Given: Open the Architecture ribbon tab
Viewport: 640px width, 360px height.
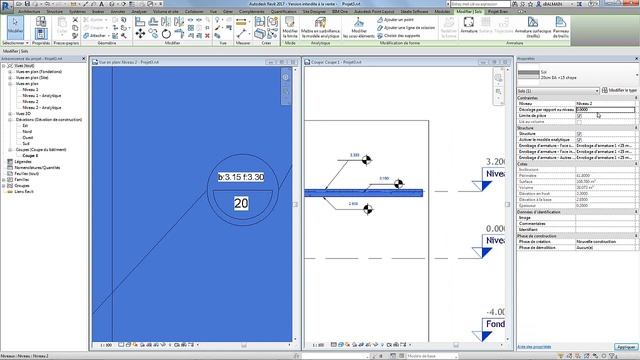Looking at the screenshot, I should 29,12.
